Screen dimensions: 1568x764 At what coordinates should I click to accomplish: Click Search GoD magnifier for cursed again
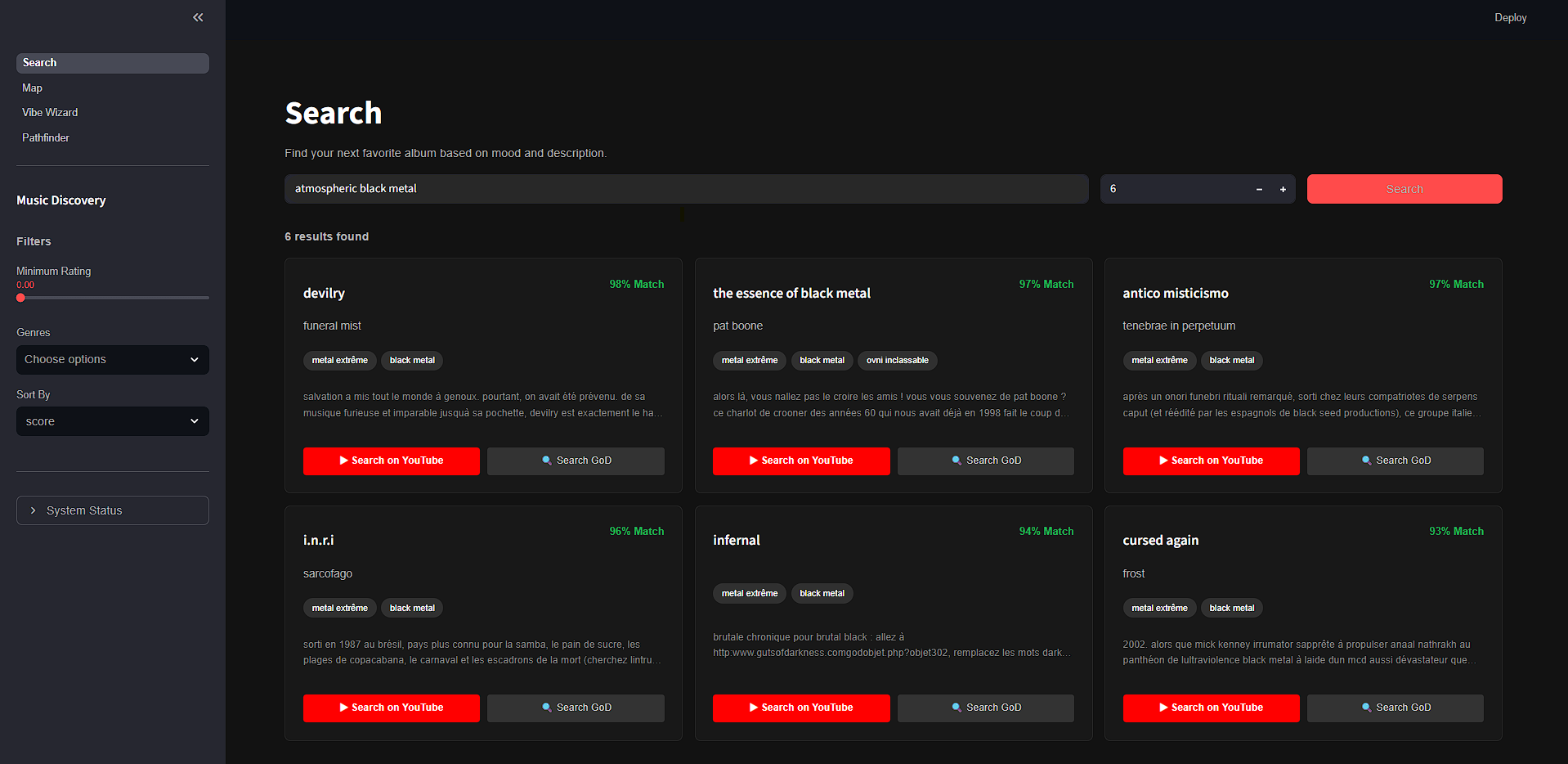point(1365,707)
